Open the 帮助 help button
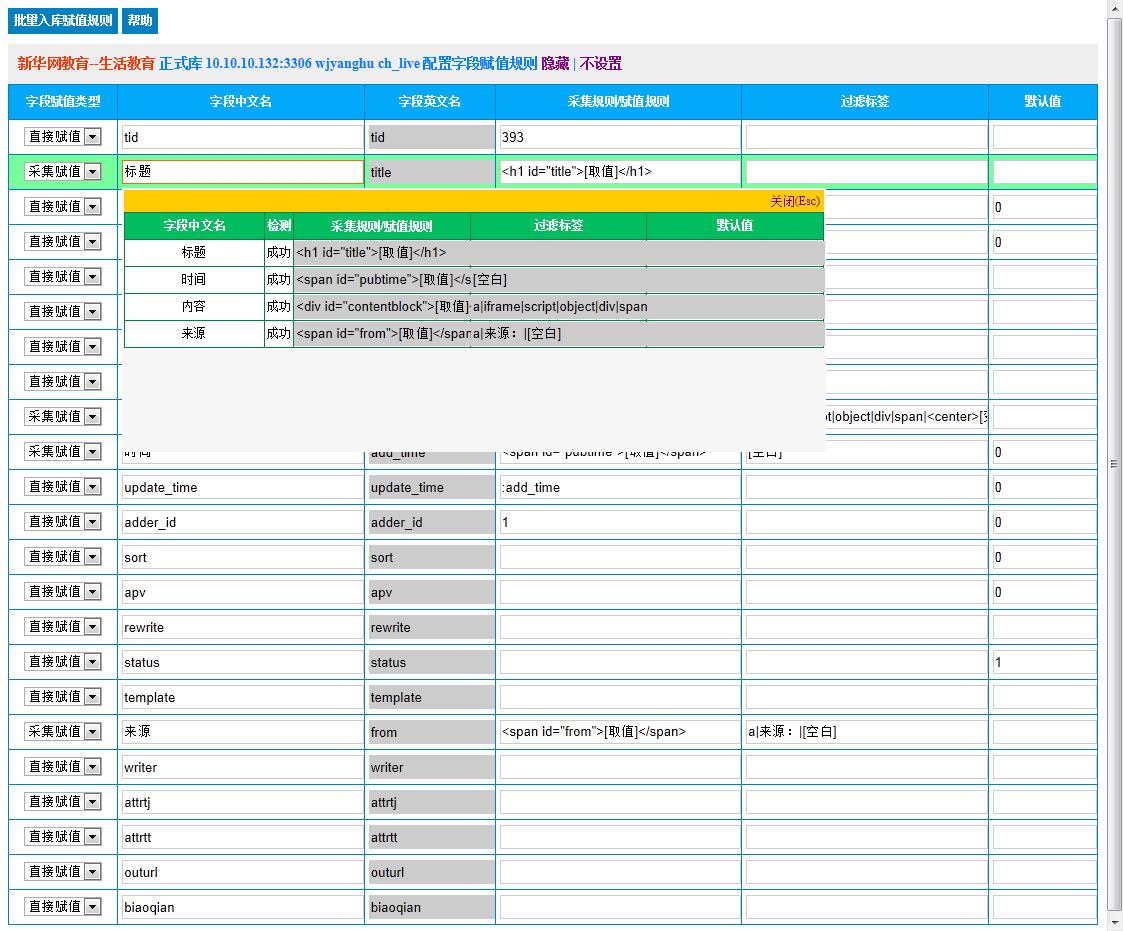 pos(140,21)
